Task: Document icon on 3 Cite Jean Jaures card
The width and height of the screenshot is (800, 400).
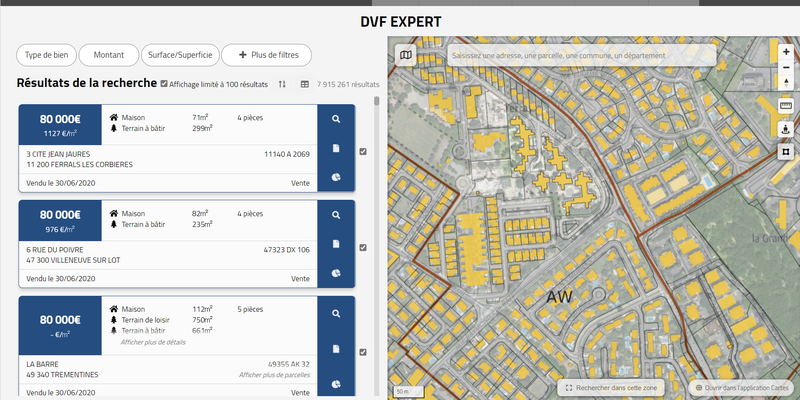Action: click(336, 148)
